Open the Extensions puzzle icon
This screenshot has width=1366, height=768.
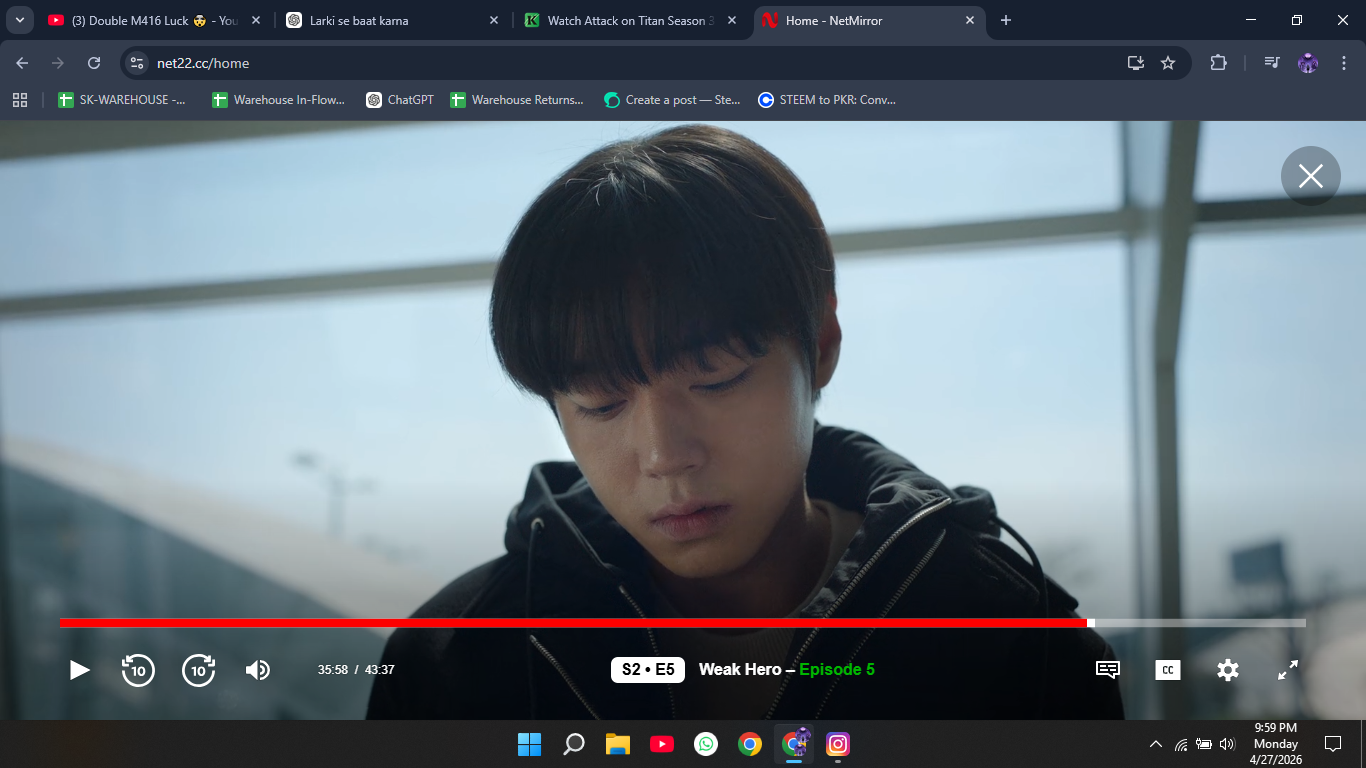(1218, 63)
